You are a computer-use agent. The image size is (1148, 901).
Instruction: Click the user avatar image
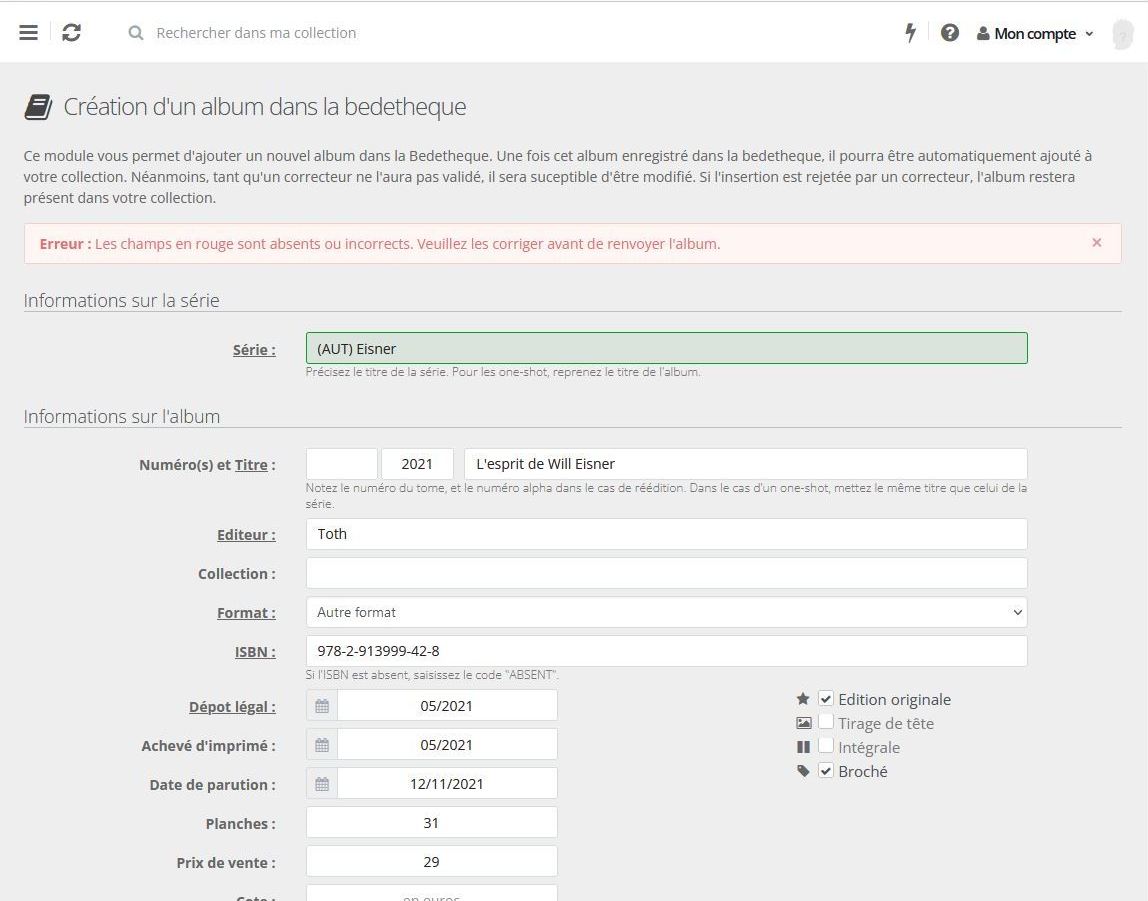pyautogui.click(x=1122, y=34)
